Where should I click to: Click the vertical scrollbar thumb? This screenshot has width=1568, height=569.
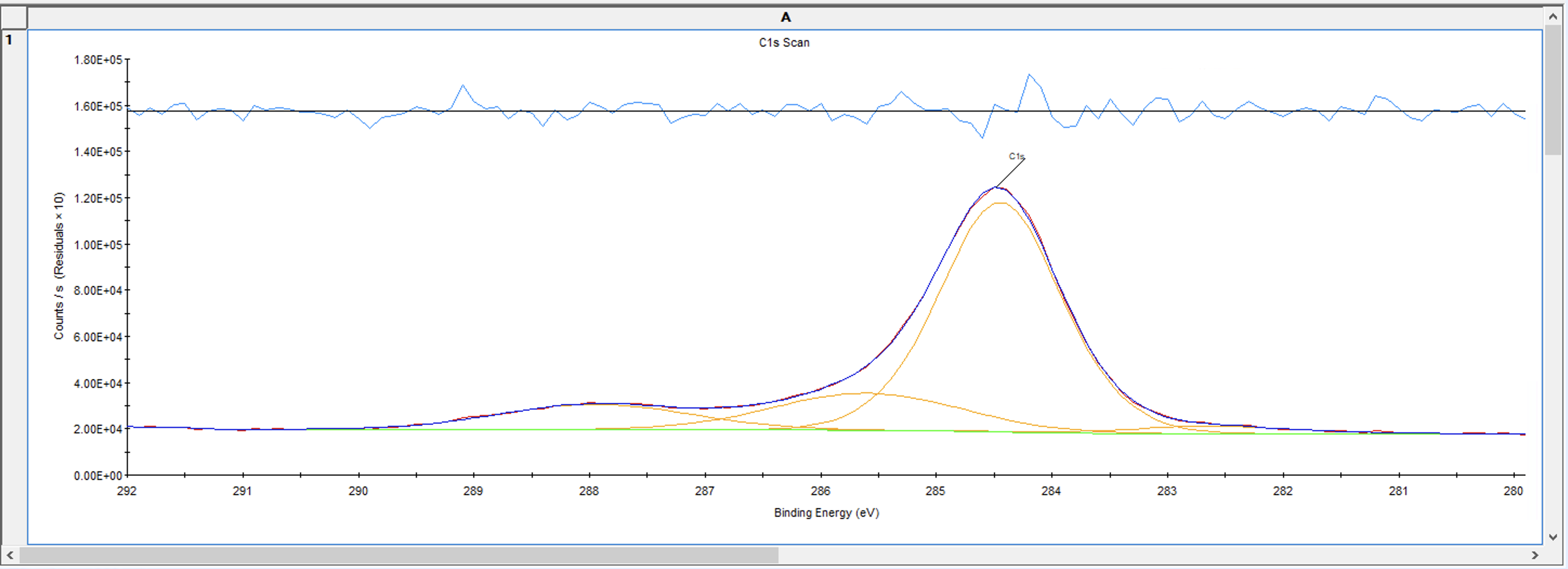pyautogui.click(x=1553, y=88)
